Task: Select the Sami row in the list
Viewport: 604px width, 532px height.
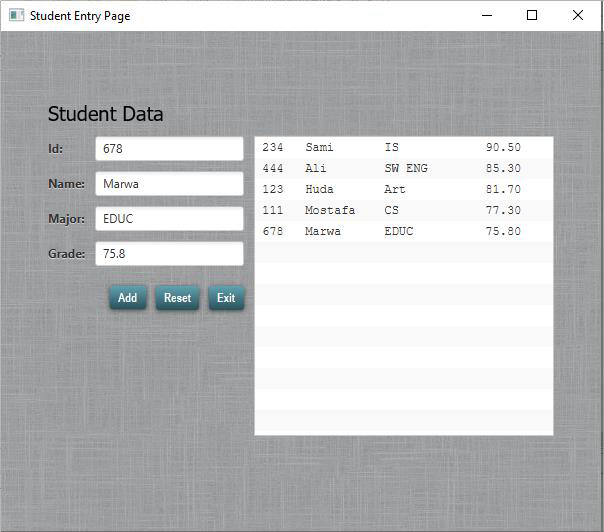Action: (x=404, y=147)
